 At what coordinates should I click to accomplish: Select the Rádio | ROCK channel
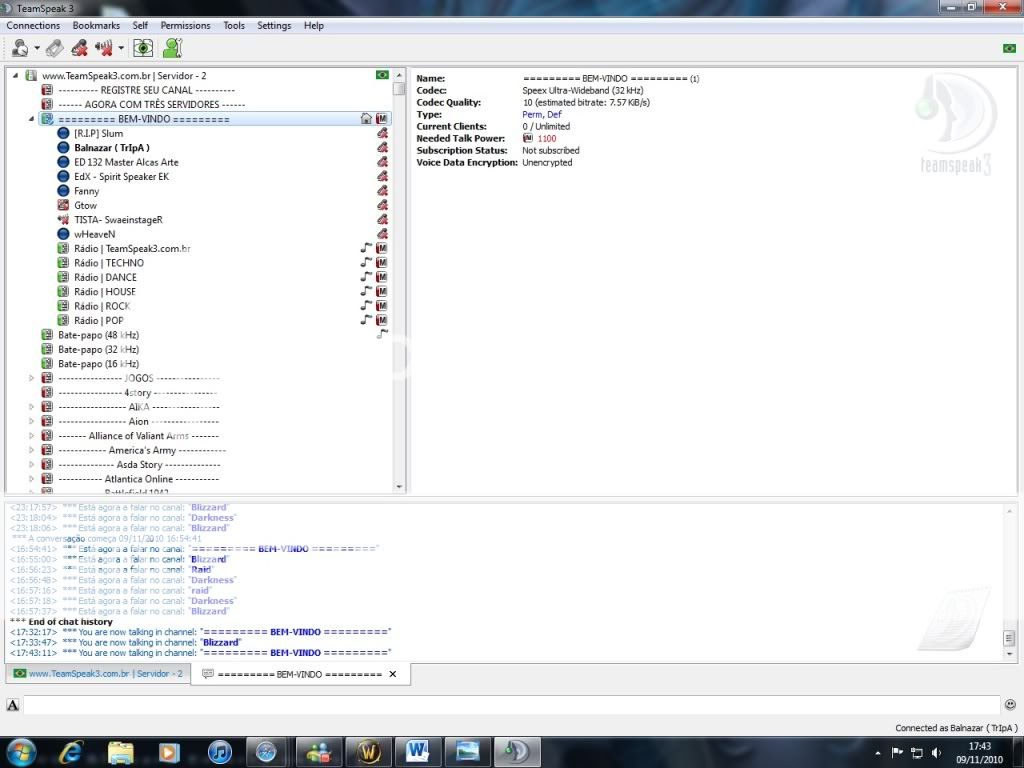tap(102, 306)
